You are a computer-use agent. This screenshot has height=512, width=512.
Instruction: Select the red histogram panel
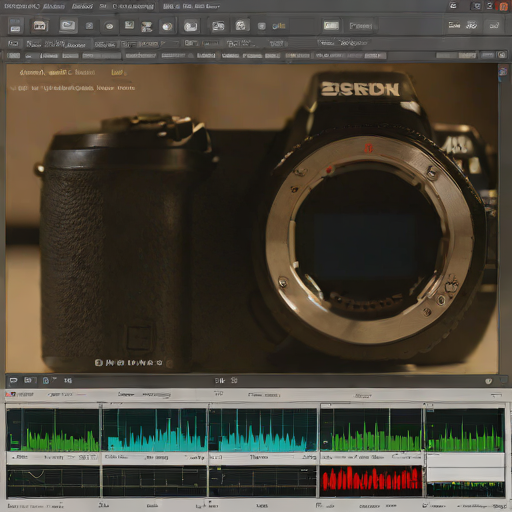pos(371,481)
